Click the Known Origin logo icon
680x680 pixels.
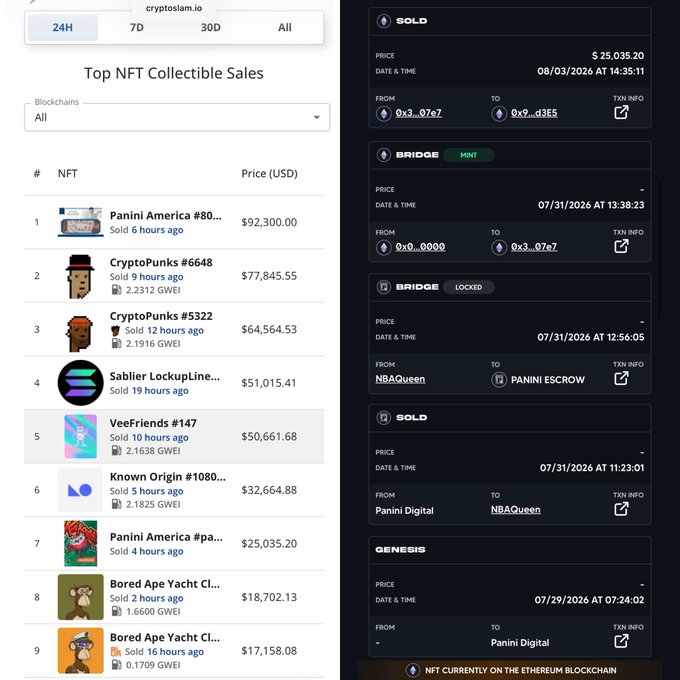coord(80,490)
